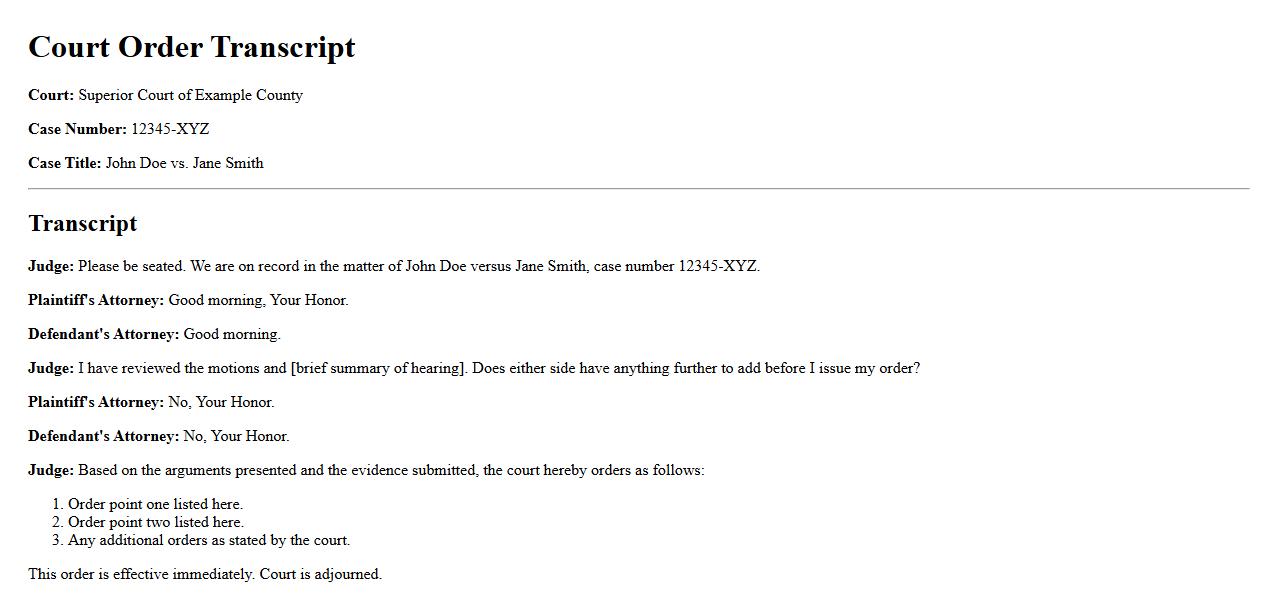Click the Transcript section heading
Image resolution: width=1278 pixels, height=601 pixels.
(x=82, y=223)
